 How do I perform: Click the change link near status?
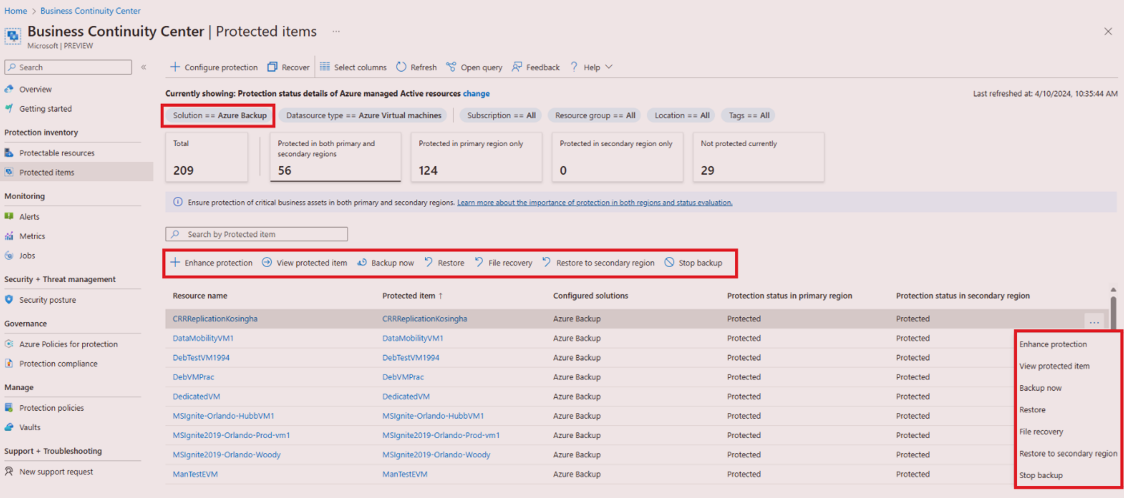tap(476, 93)
